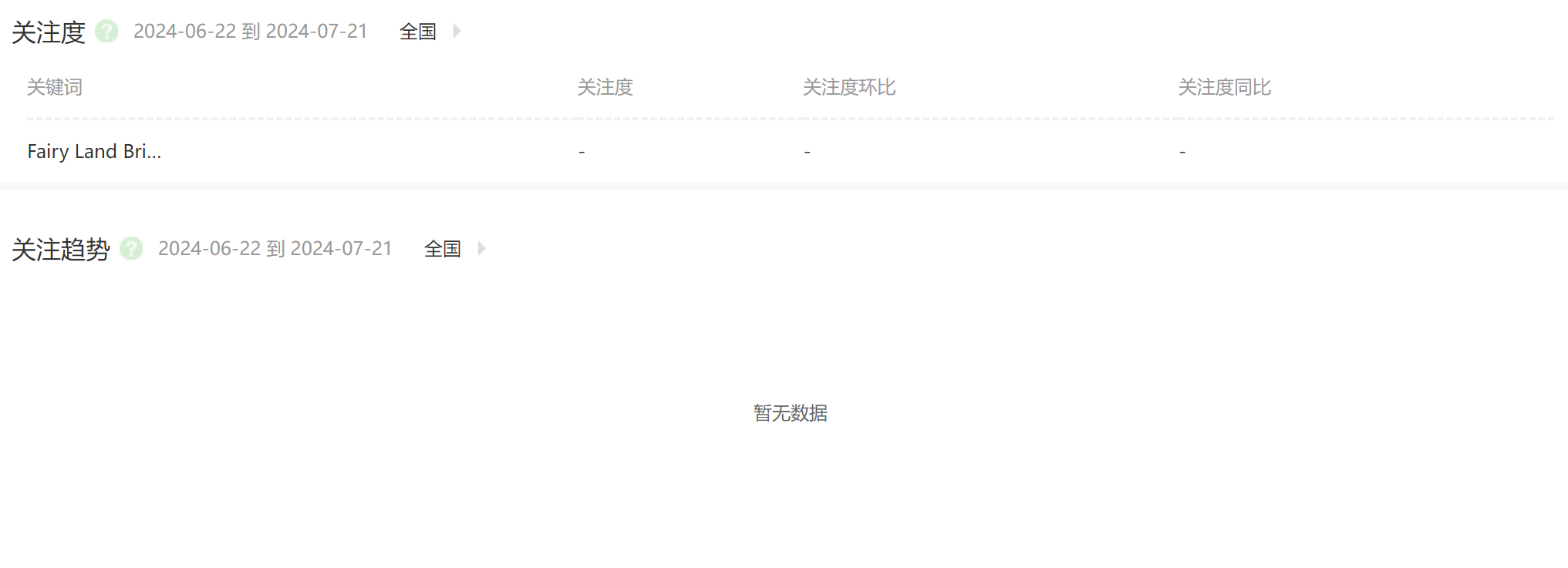Click the 关注度环比 value cell dash
Viewport: 1568px width, 568px height.
point(808,152)
